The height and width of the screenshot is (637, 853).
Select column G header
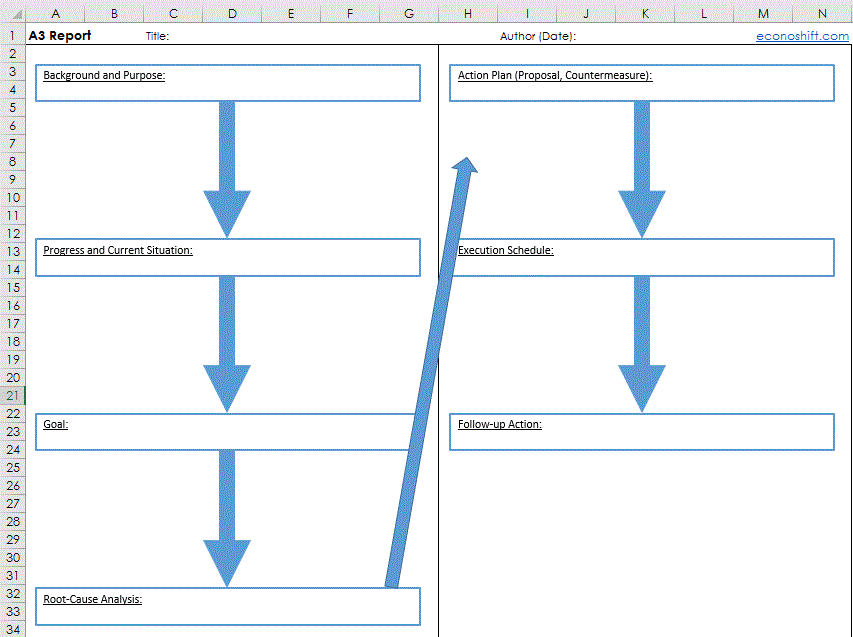[409, 14]
